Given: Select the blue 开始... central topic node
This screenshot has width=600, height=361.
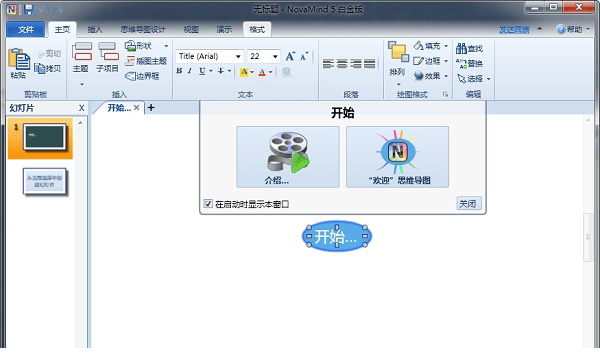Looking at the screenshot, I should point(337,236).
